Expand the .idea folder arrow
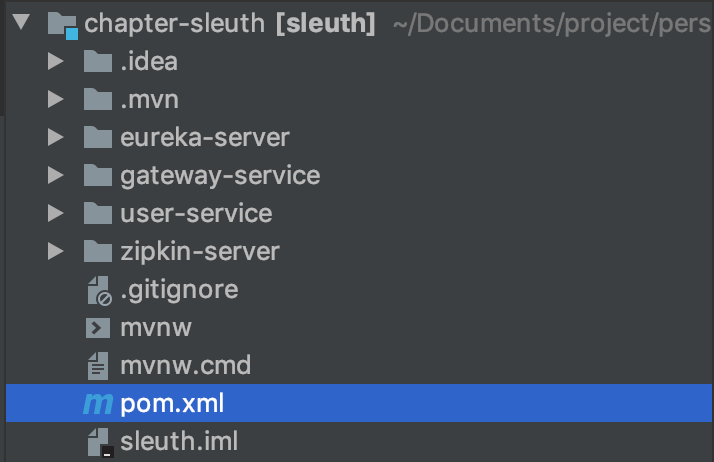This screenshot has width=714, height=462. pos(56,61)
